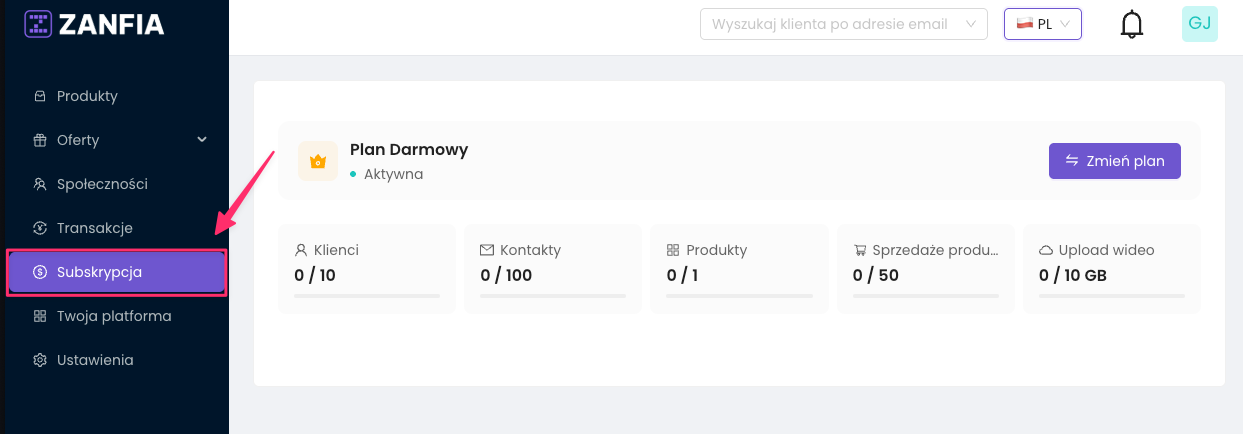Click the Wyszukaj klienta email search field
Screen dimensions: 1243x434
830,24
